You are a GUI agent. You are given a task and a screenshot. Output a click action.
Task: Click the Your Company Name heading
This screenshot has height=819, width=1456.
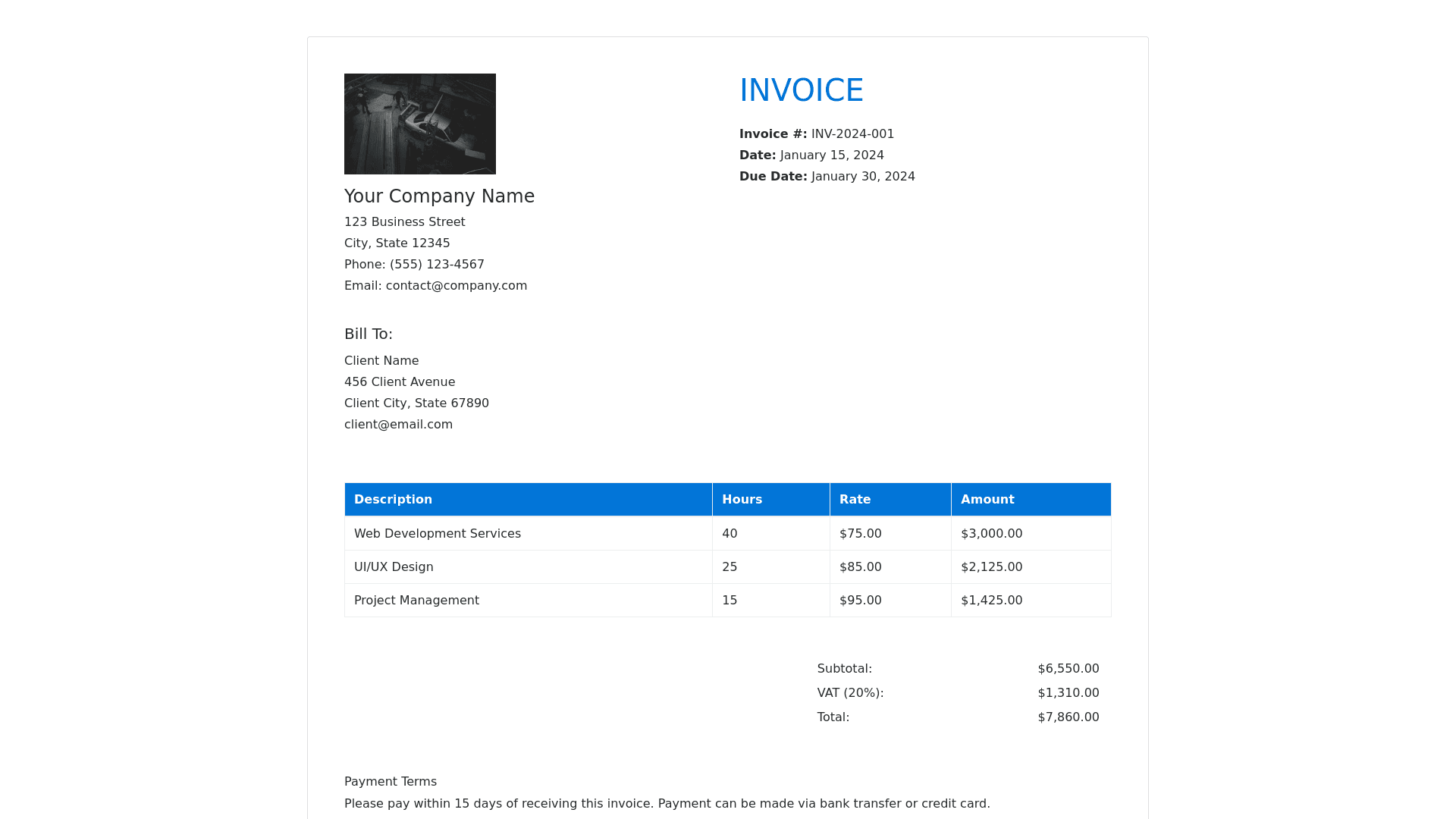439,196
